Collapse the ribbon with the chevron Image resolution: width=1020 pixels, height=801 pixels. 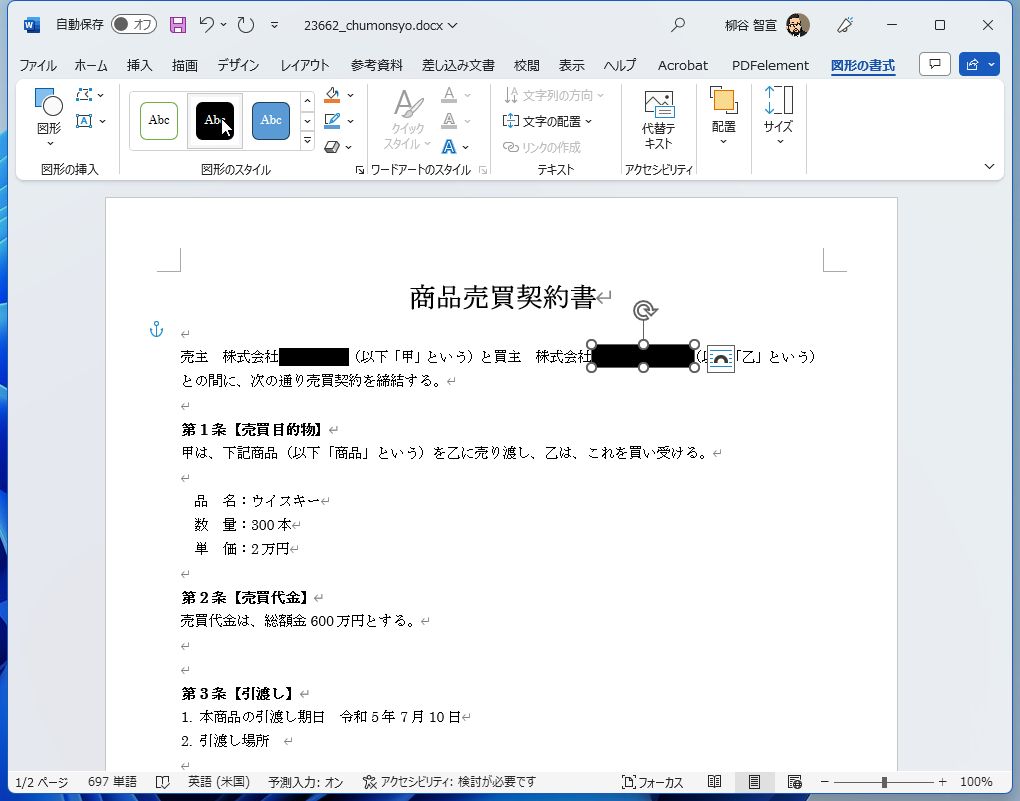(989, 166)
